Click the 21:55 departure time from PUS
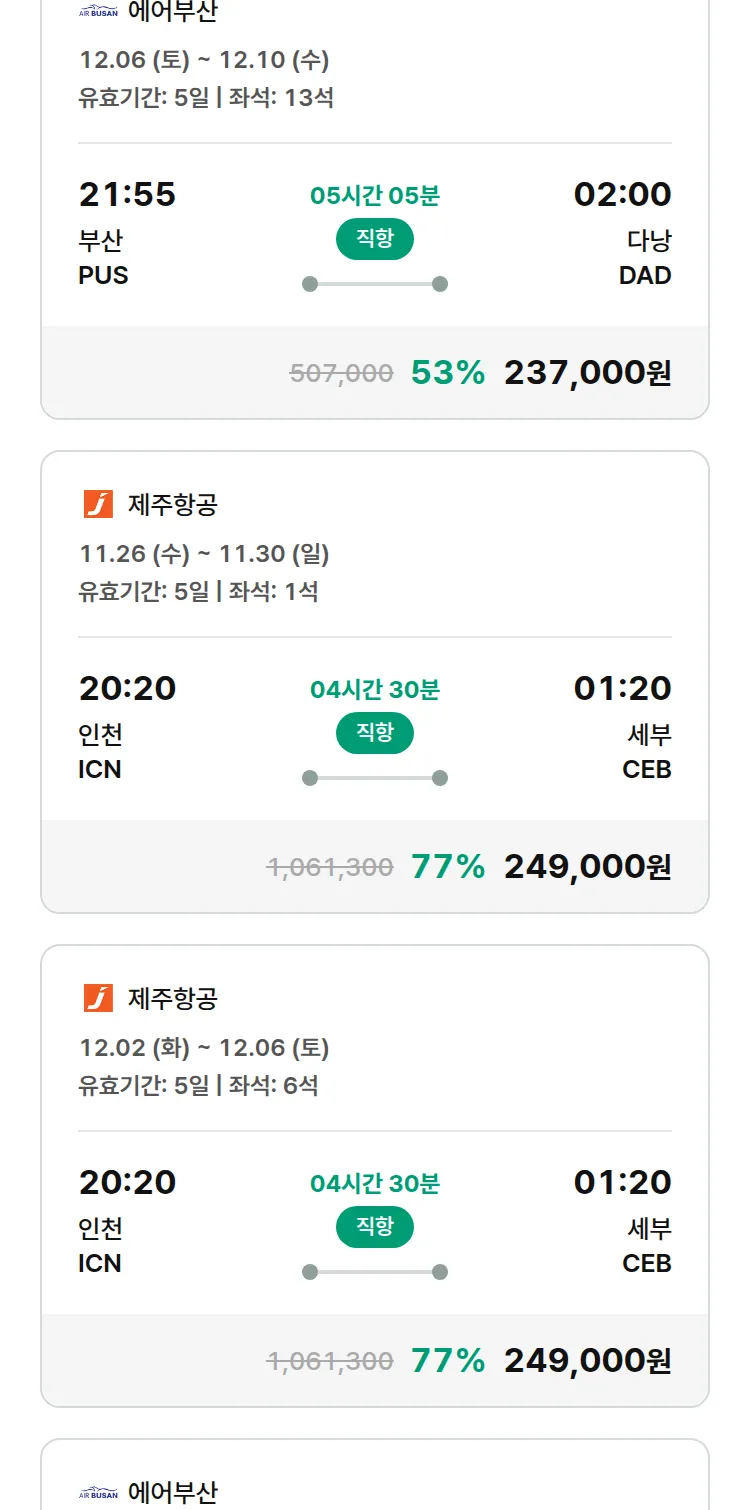The width and height of the screenshot is (750, 1510). coord(127,194)
